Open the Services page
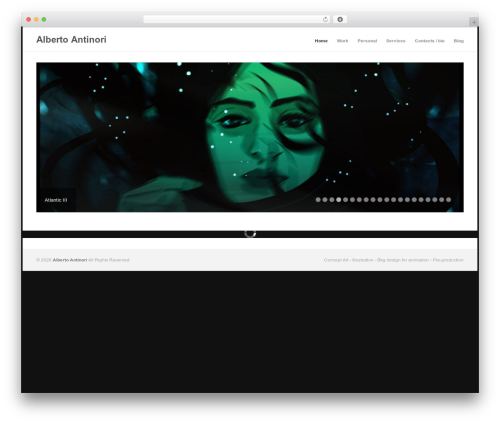Screen dimensions: 500x423 pos(396,41)
